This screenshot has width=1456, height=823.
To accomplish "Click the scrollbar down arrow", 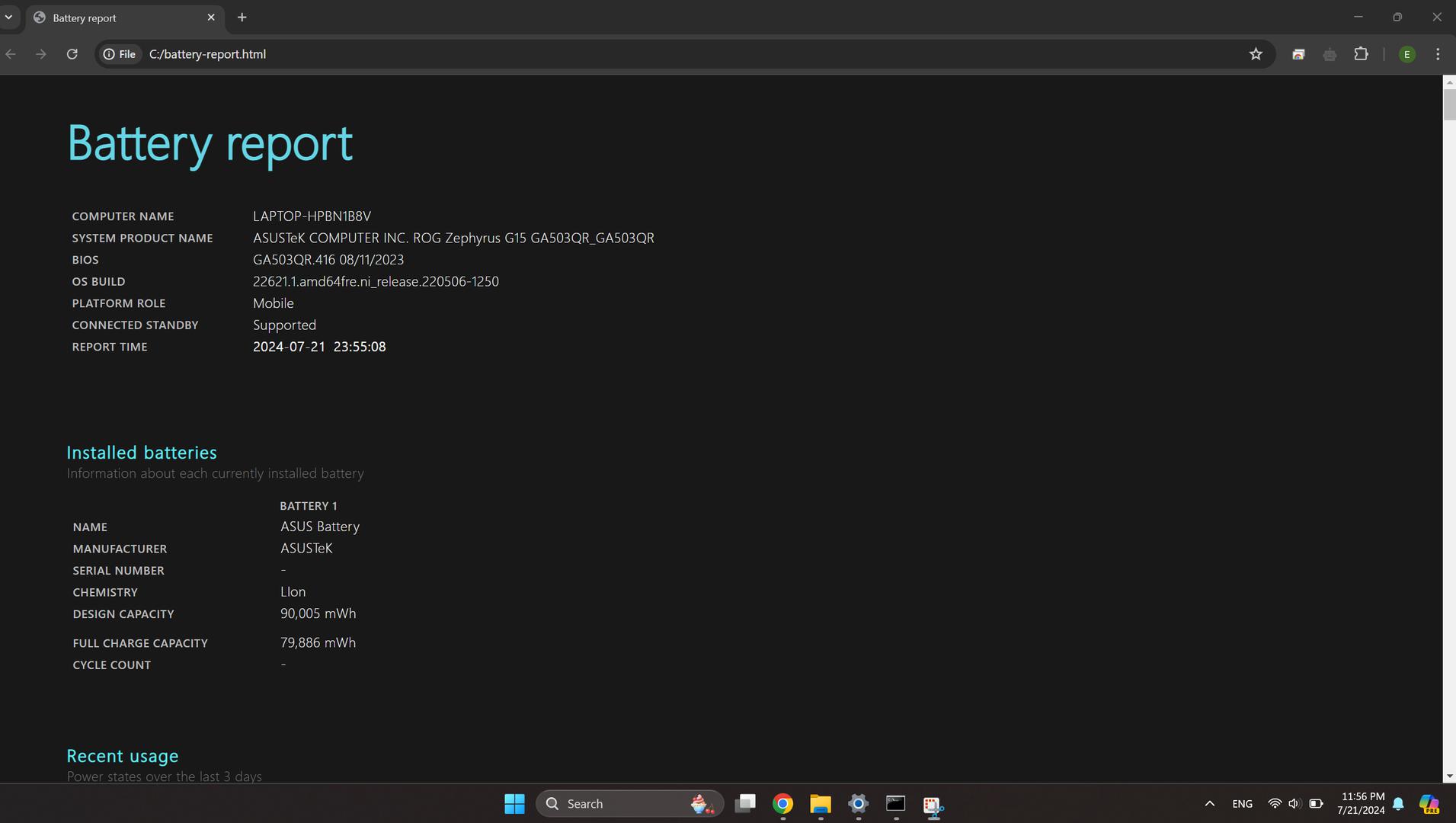I will [1449, 776].
